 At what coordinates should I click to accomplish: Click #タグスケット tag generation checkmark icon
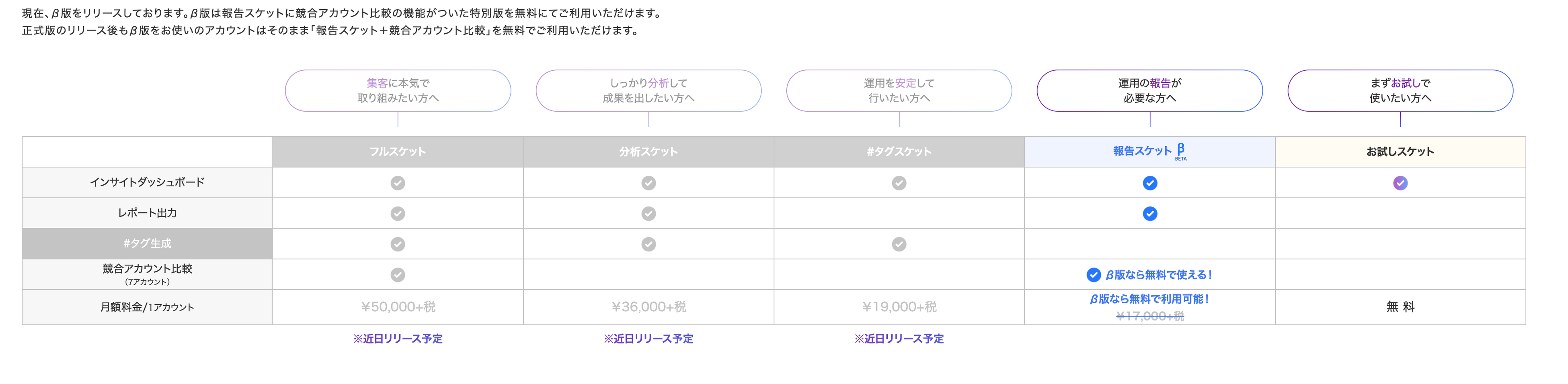click(x=899, y=244)
